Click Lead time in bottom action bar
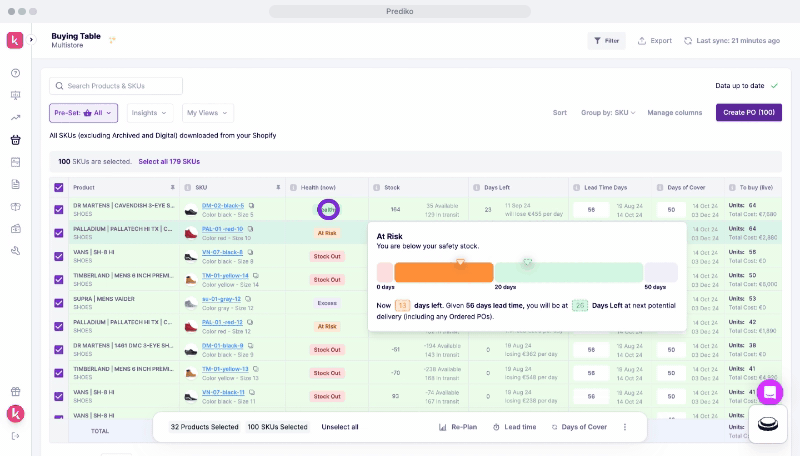The height and width of the screenshot is (456, 800). 514,427
